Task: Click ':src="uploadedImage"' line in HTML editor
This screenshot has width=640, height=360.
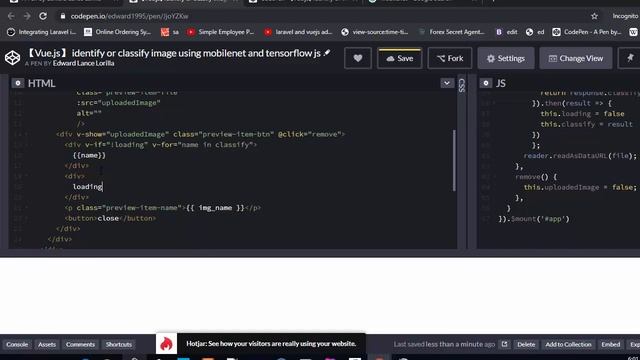Action: 118,103
